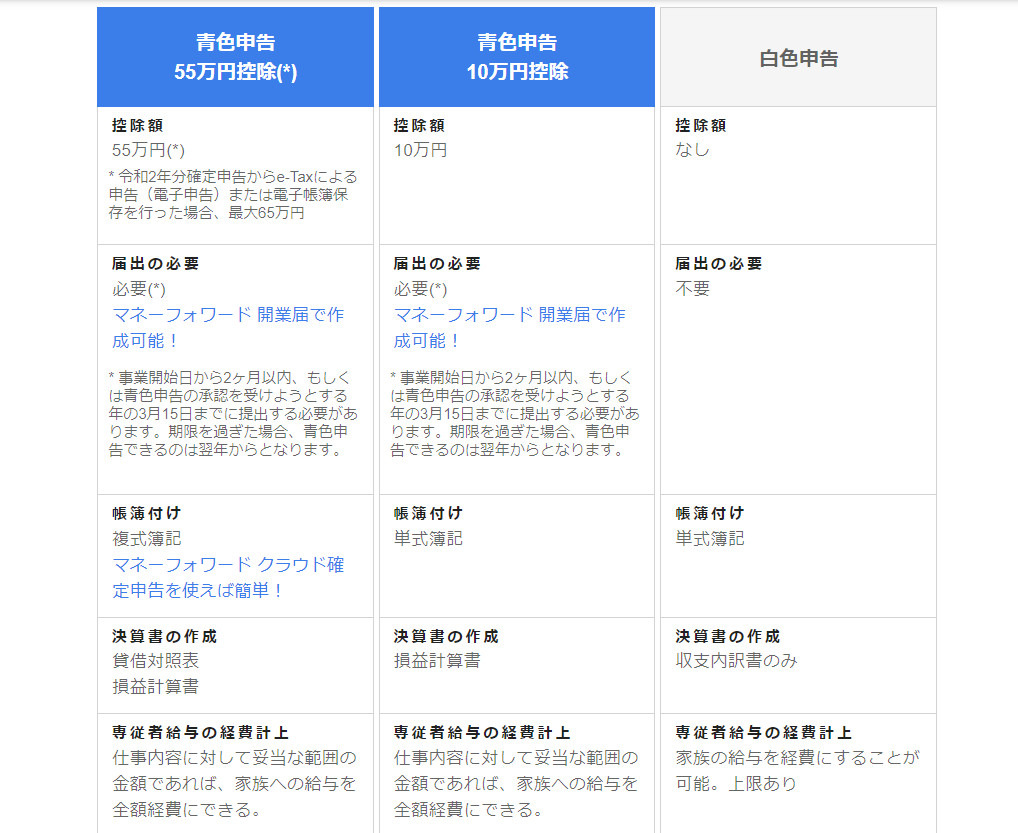Click the 令和2年分確定申告 e-Tax footnote
This screenshot has width=1018, height=833.
[x=233, y=195]
